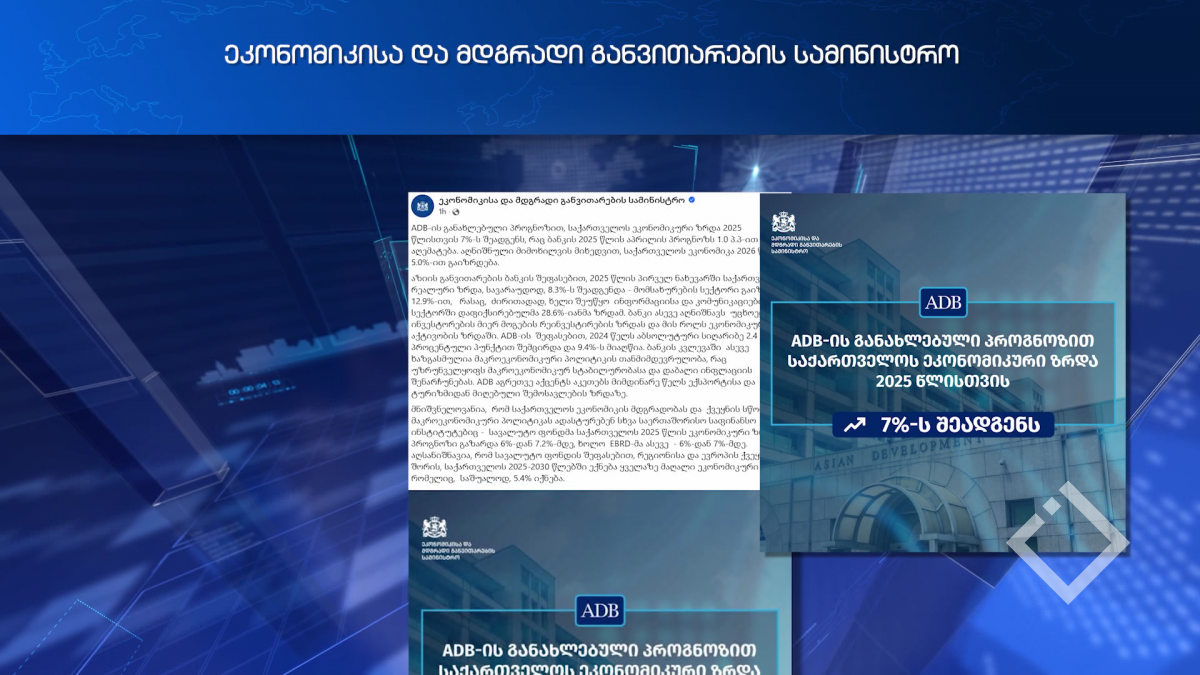Click the ADB logo in the lower image

[599, 609]
